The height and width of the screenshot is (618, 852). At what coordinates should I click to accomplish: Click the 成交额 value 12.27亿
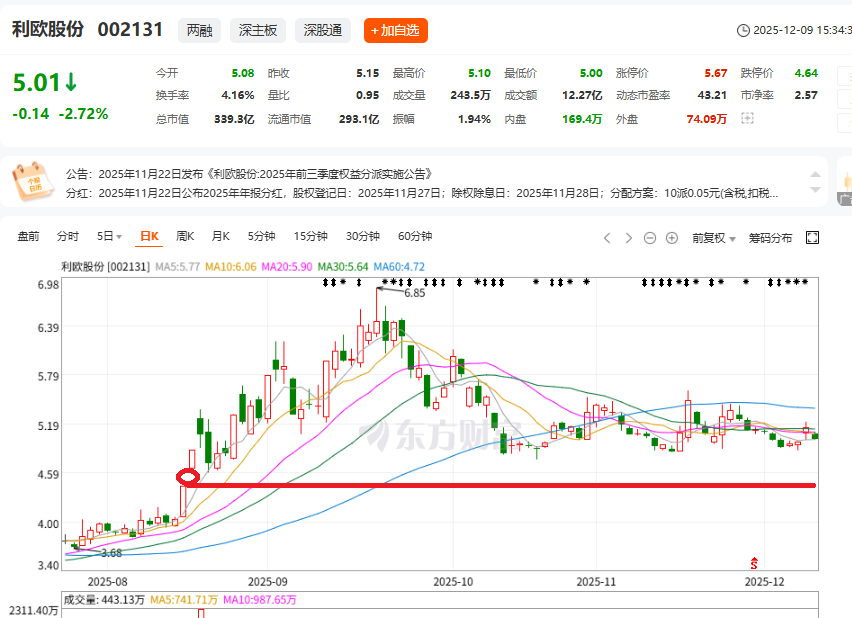[x=582, y=95]
